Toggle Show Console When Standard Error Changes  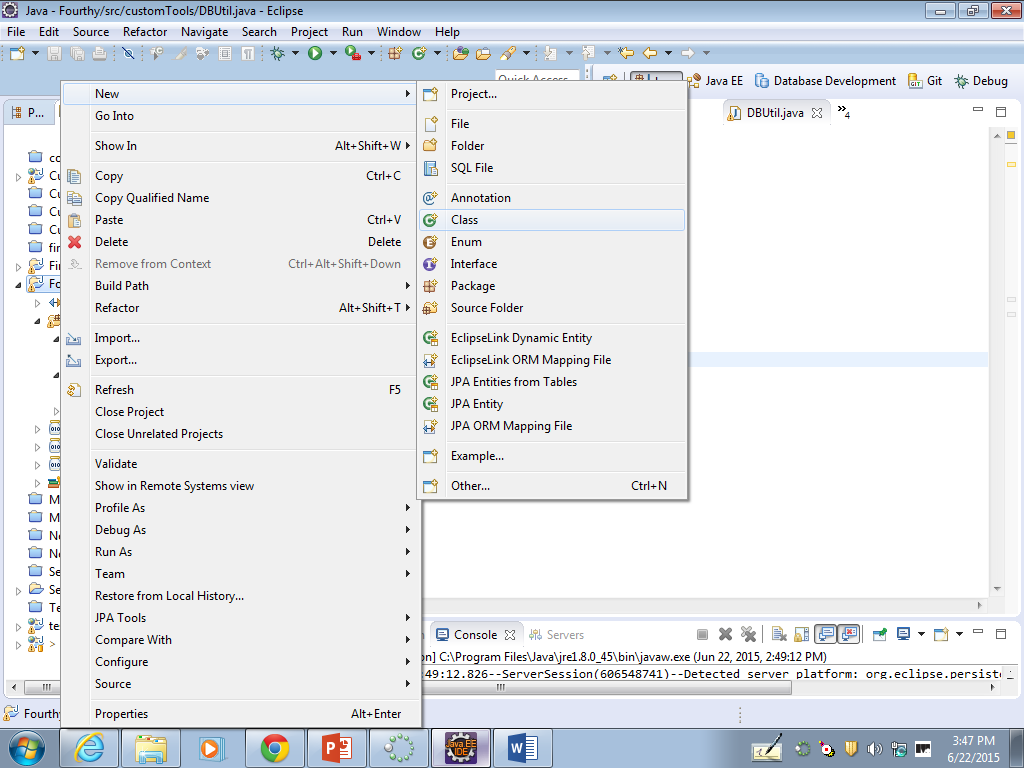[850, 634]
